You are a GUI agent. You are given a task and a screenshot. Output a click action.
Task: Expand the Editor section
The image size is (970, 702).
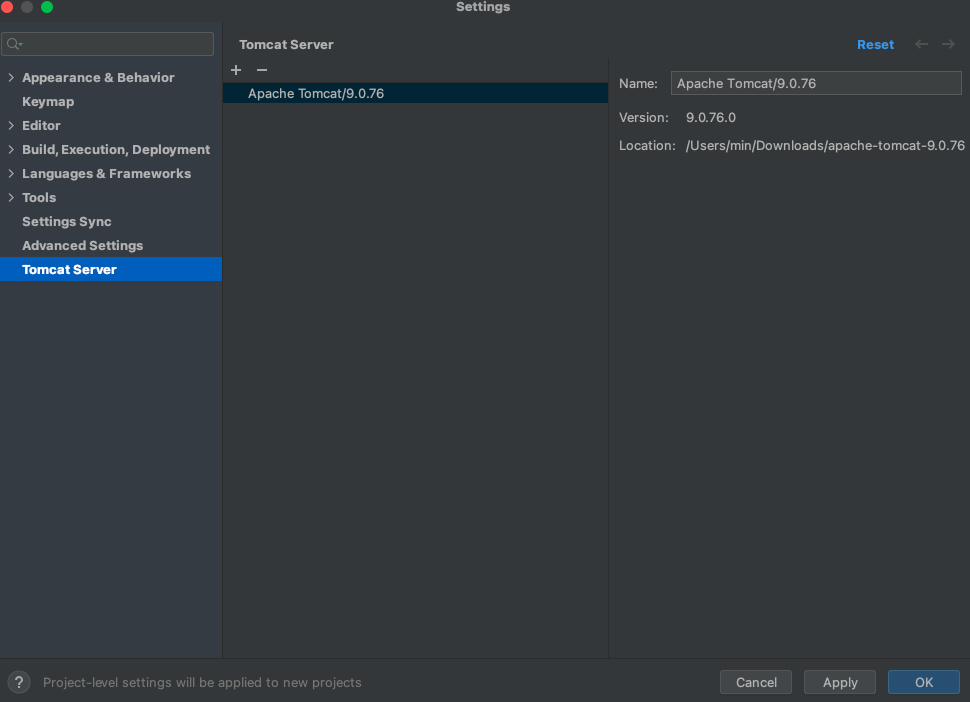[11, 126]
